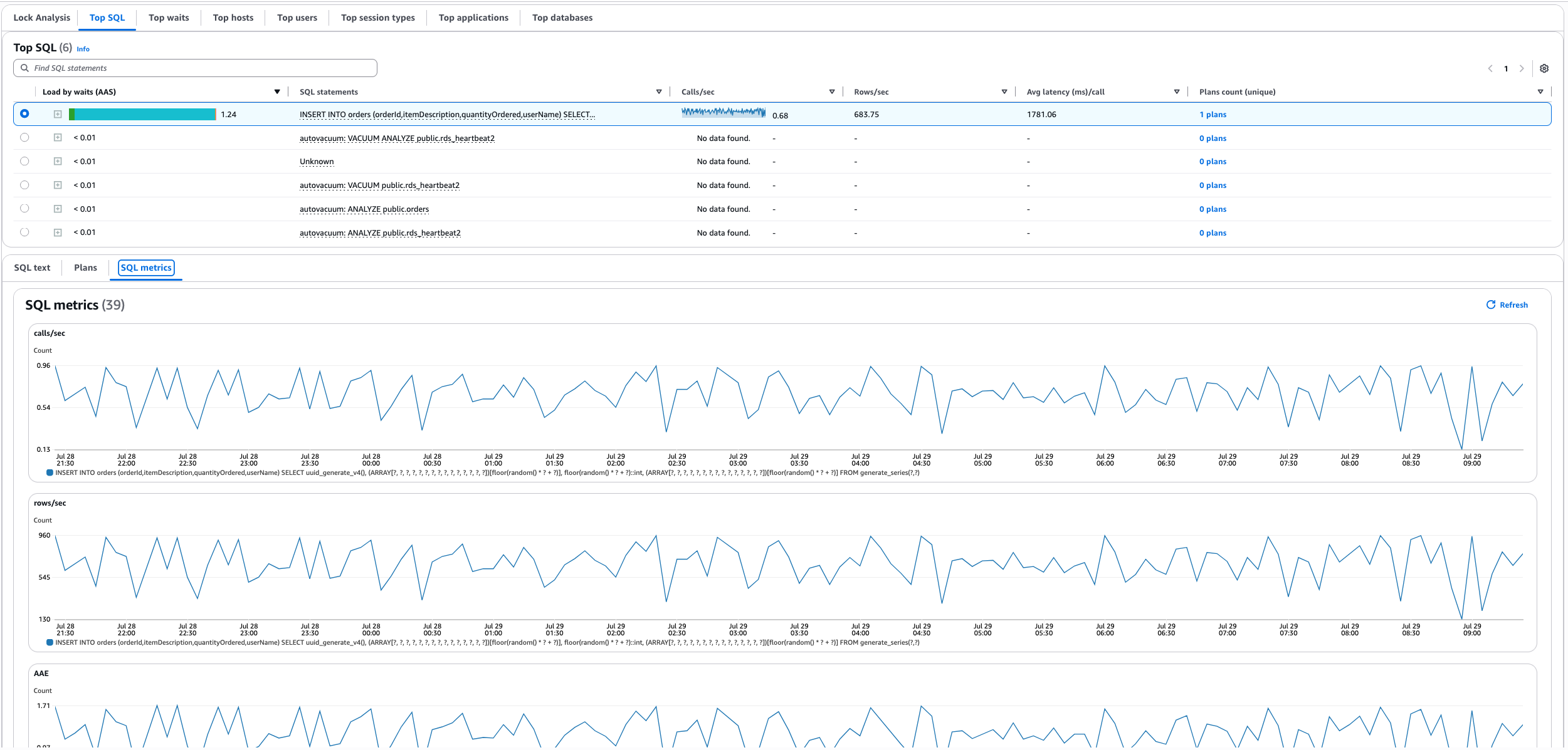Switch to the Plans tab

(85, 268)
